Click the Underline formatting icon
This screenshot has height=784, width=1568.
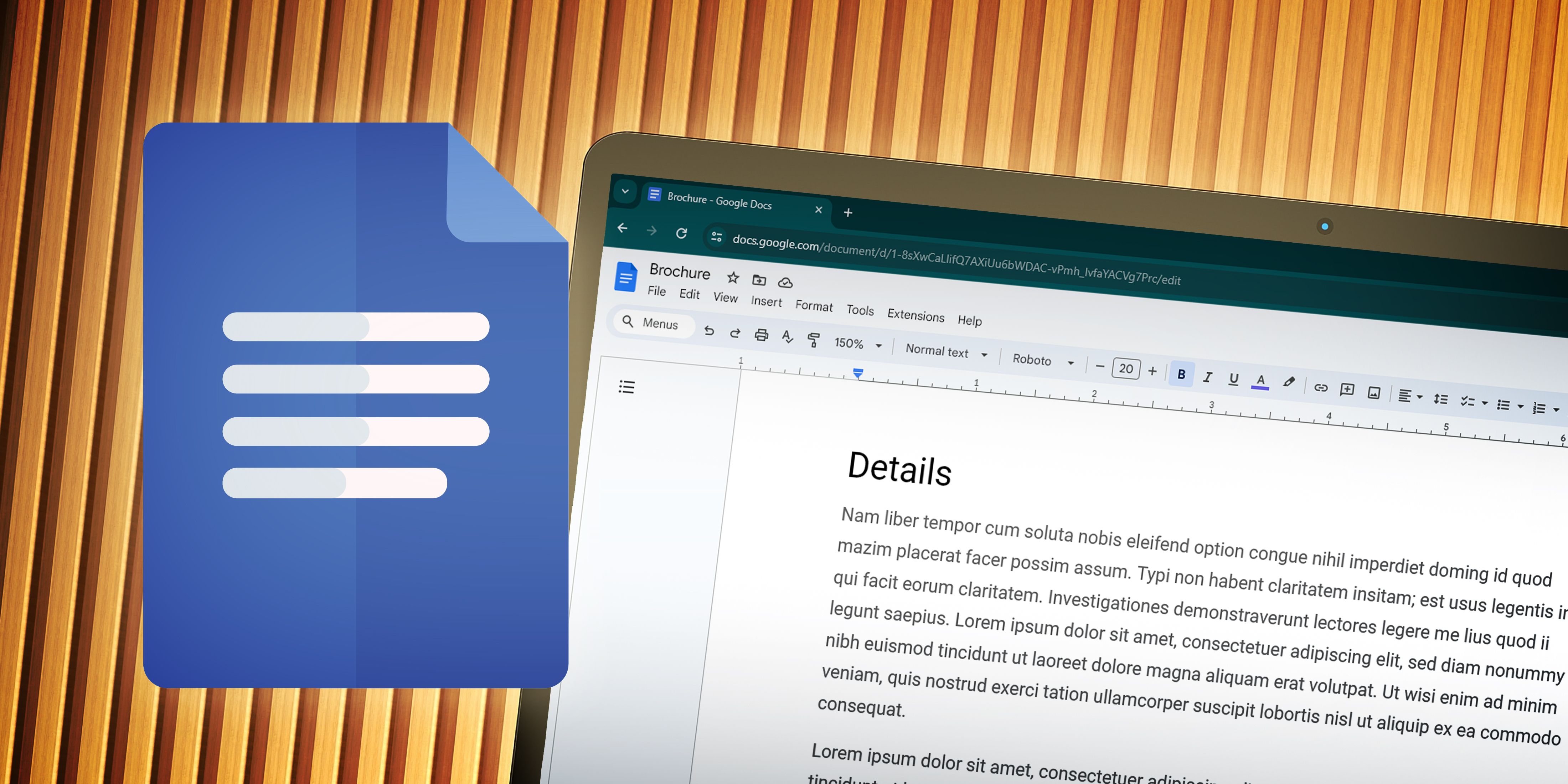click(1232, 383)
